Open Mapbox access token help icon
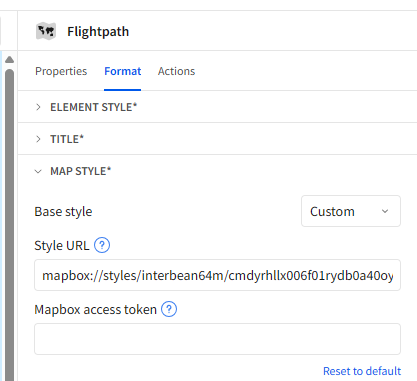Screen dimensions: 417x381 tap(169, 309)
